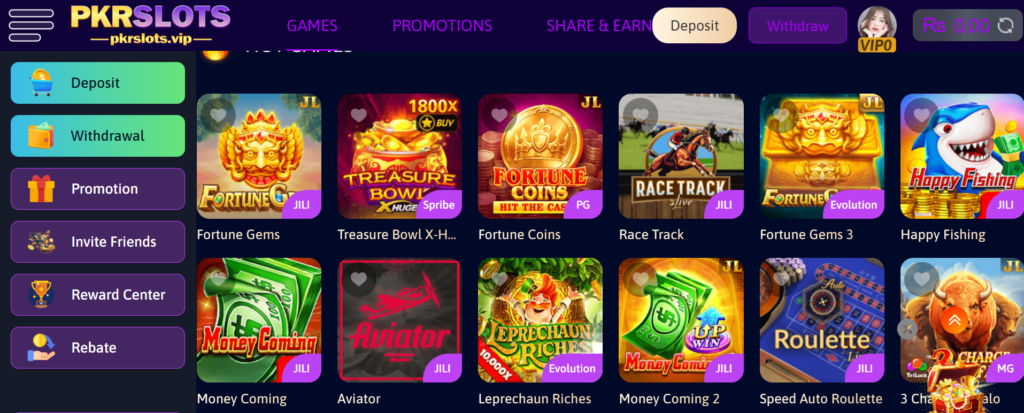Viewport: 1024px width, 413px height.
Task: Click the orange scroll-to-top arrow icon
Action: pos(954,320)
